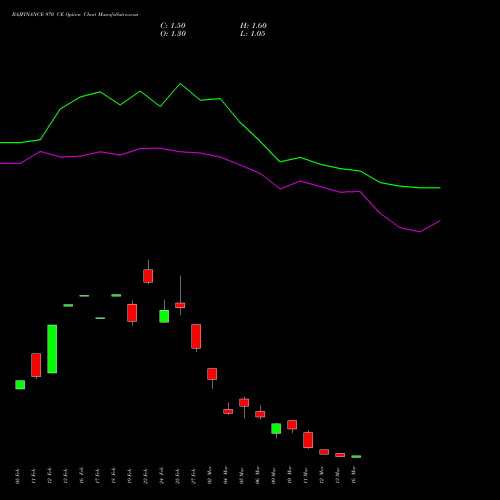Click the red candle for 11 Mar
This screenshot has height=500, width=500.
(308, 440)
